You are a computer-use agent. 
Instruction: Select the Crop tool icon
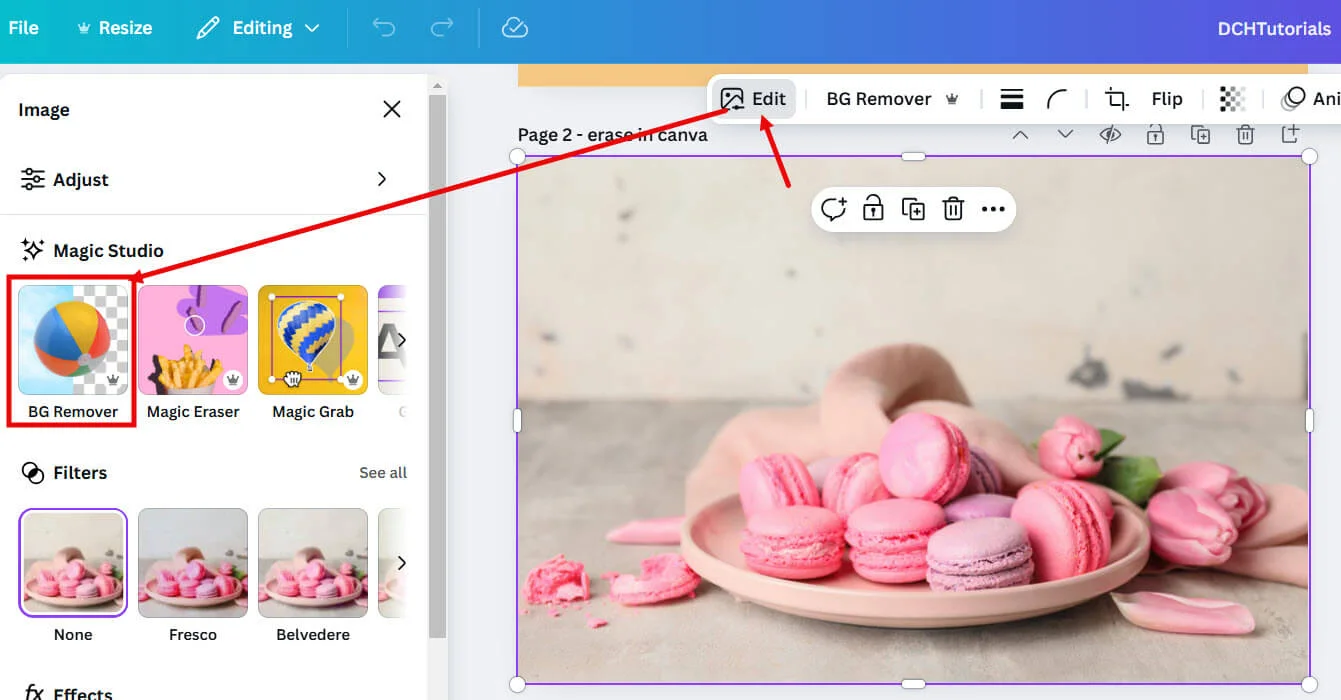tap(1117, 98)
